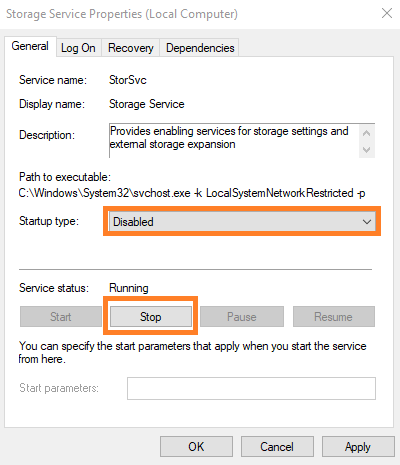This screenshot has height=465, width=400.
Task: Switch to the General tab
Action: pyautogui.click(x=30, y=46)
